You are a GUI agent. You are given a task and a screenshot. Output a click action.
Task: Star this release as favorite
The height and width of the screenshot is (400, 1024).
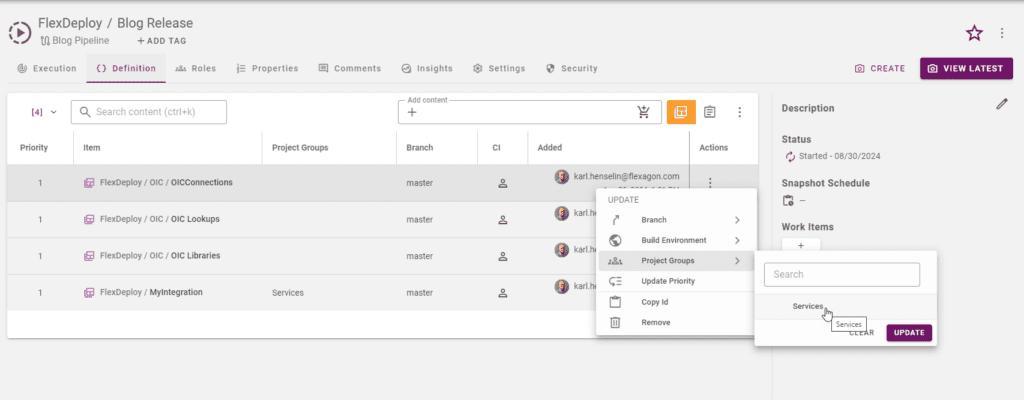(974, 33)
